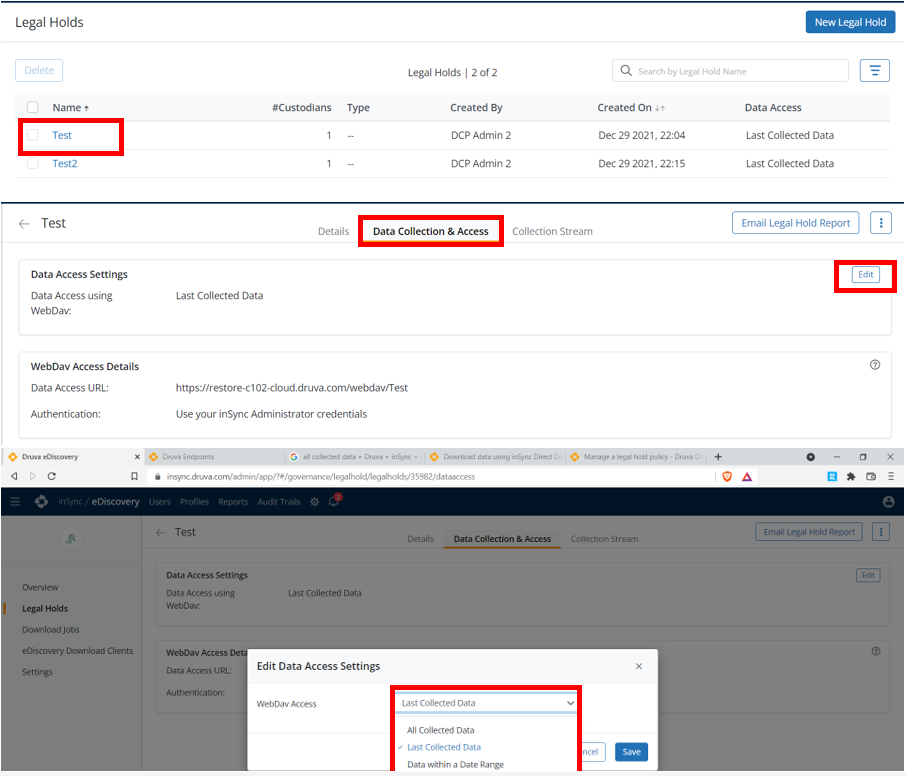906x776 pixels.
Task: Choose Data within a Date Range option
Action: [455, 764]
